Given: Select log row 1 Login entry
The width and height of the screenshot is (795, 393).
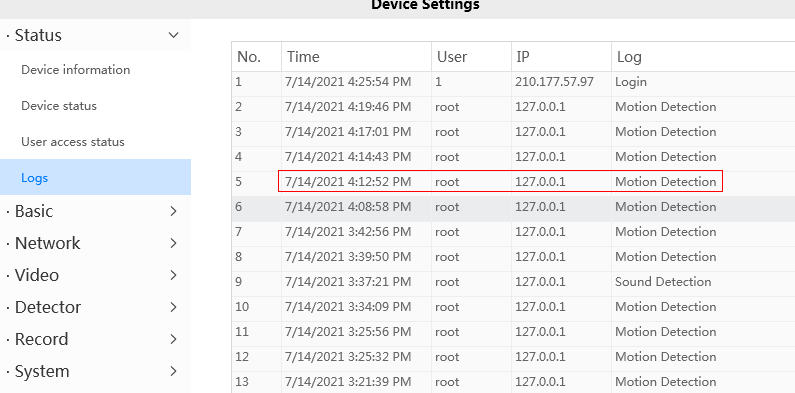Looking at the screenshot, I should click(x=513, y=82).
